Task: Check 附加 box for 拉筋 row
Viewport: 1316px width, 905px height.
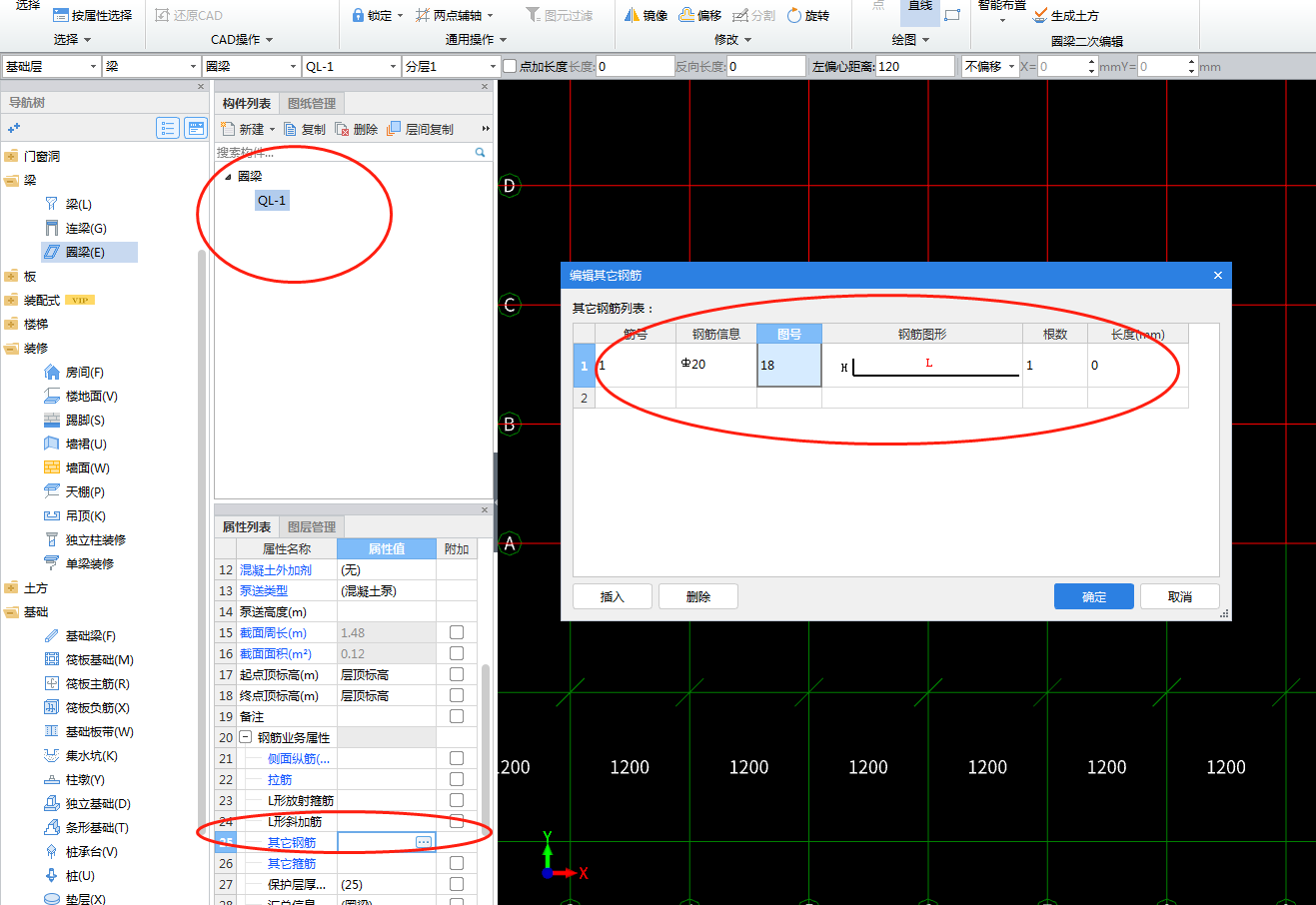Action: tap(457, 779)
